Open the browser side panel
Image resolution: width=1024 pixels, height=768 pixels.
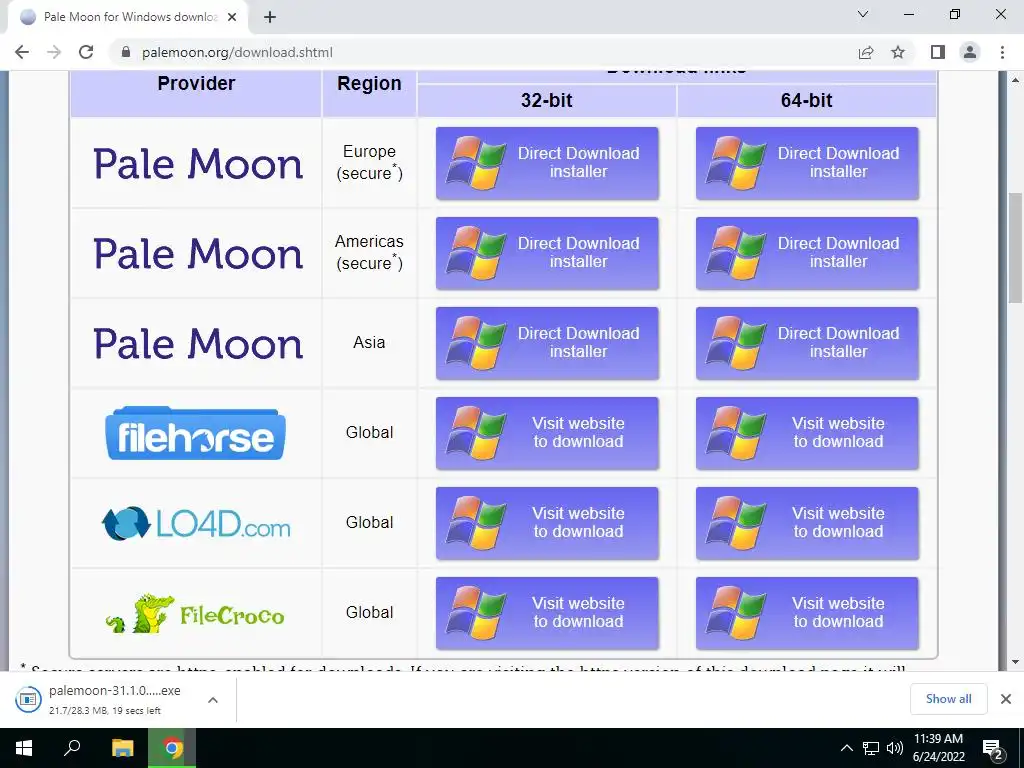(x=938, y=52)
